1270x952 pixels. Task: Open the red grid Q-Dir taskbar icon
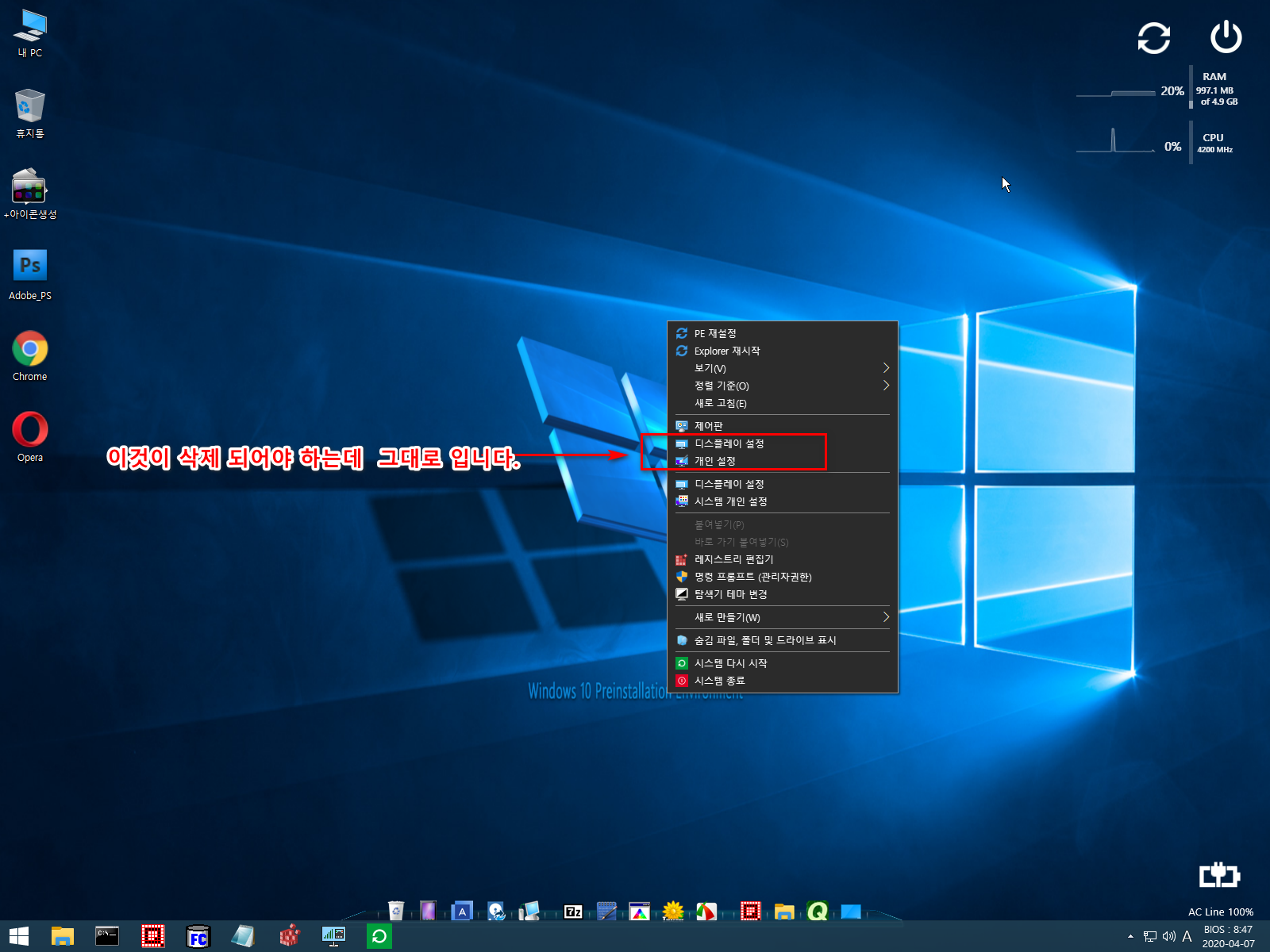[x=152, y=936]
